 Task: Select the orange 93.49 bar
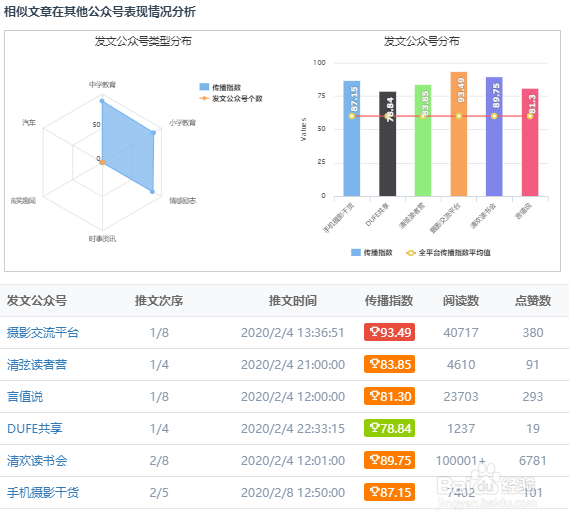point(459,134)
